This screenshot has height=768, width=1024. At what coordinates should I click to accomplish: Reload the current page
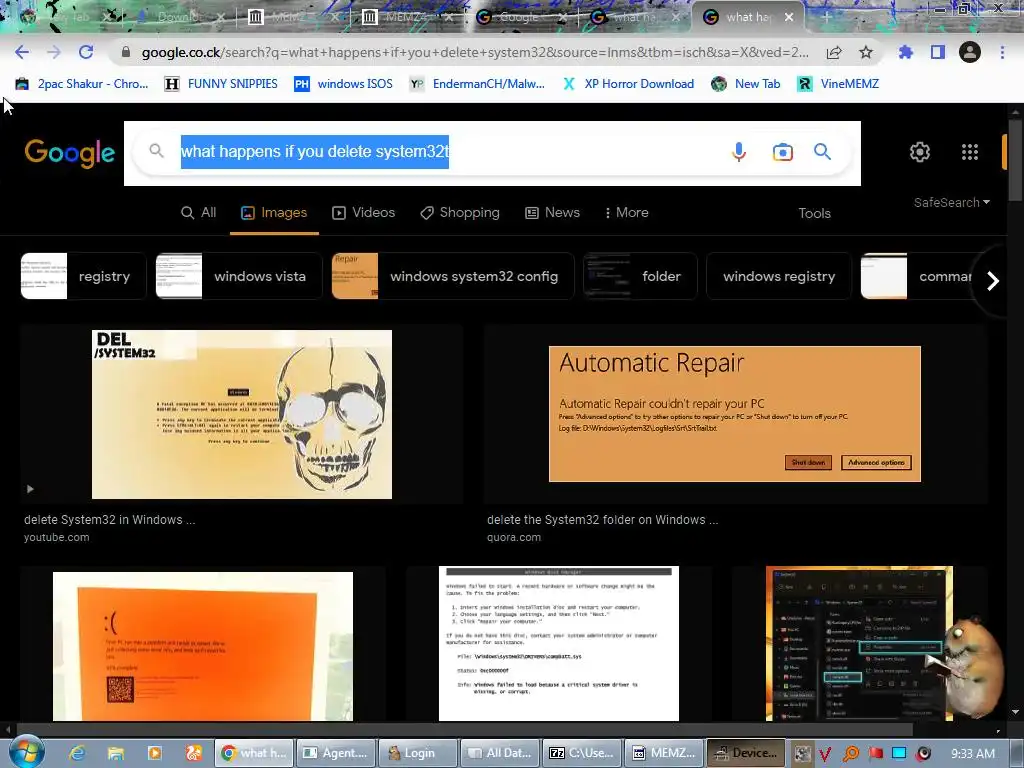86,52
